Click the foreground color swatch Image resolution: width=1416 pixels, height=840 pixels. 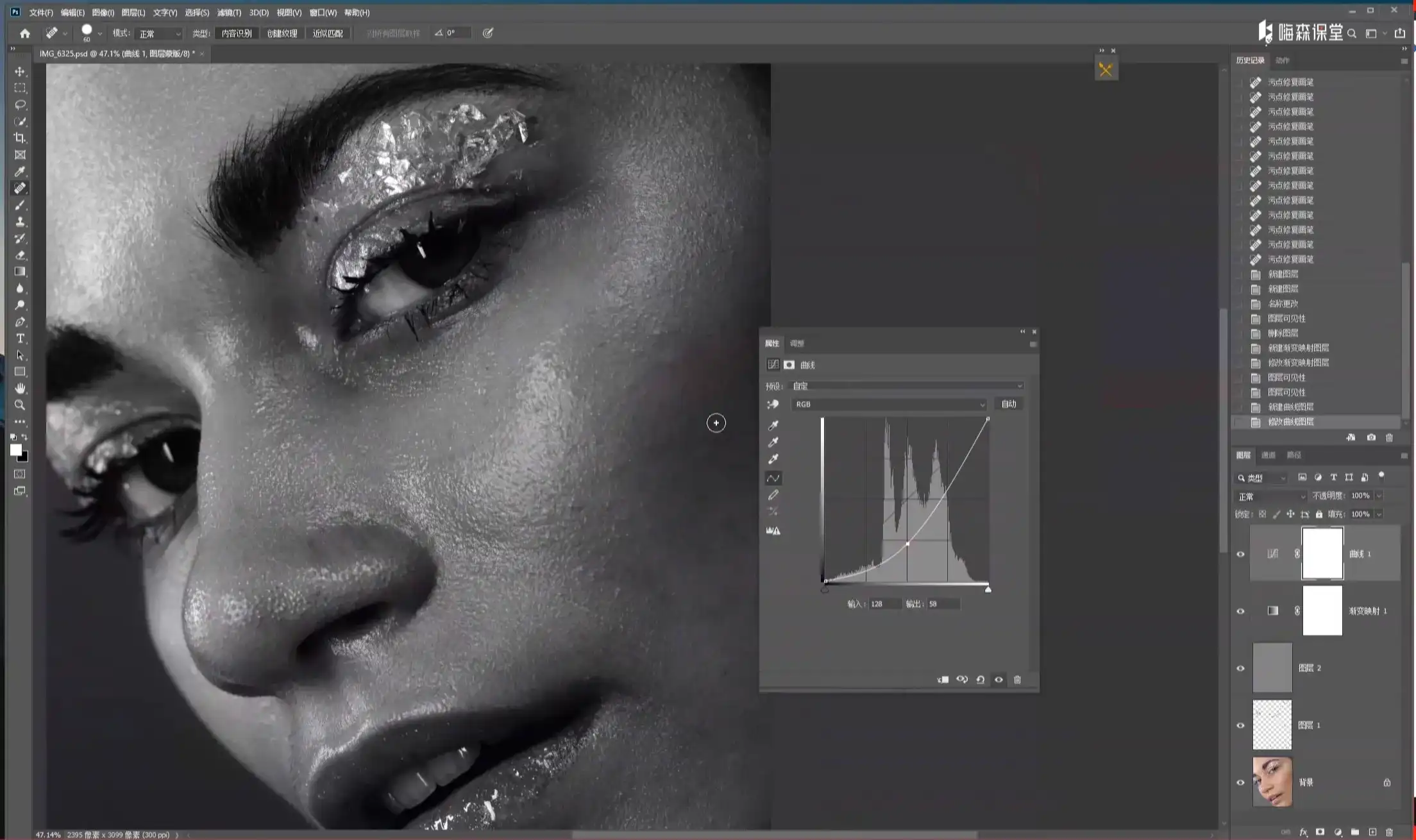point(16,450)
